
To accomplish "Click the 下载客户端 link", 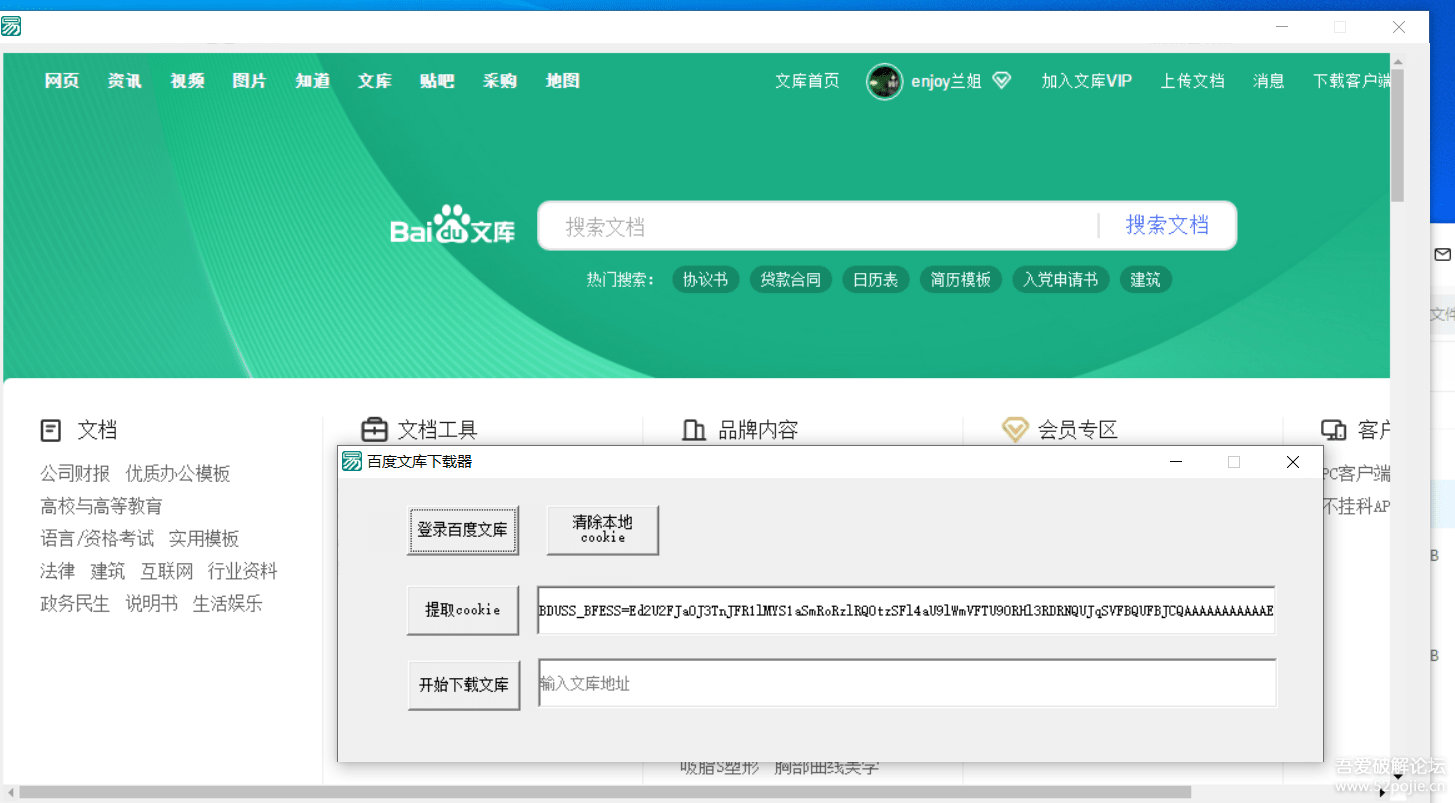I will pos(1352,81).
